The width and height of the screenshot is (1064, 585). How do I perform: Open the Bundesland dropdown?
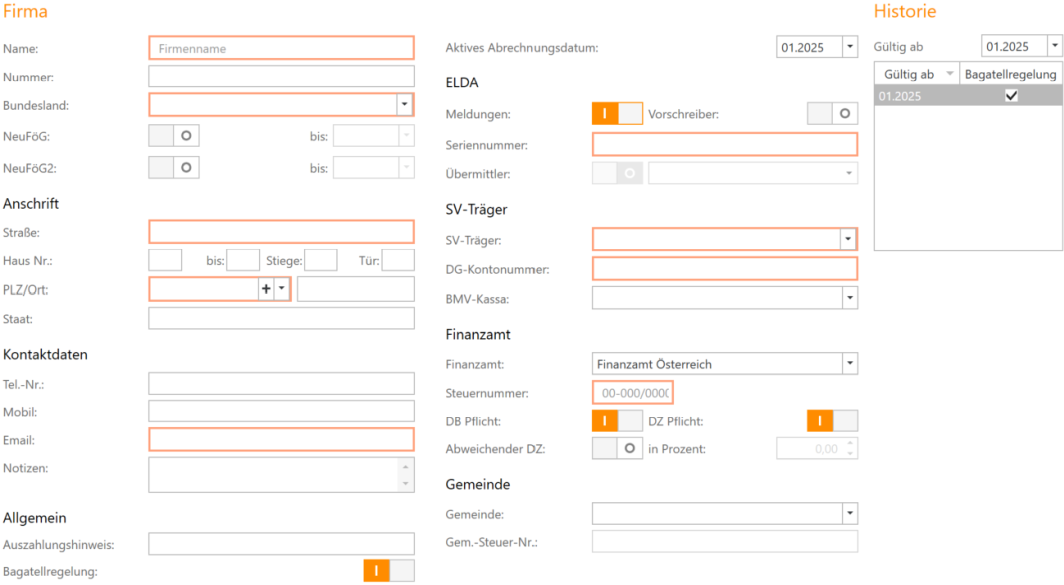click(x=404, y=105)
